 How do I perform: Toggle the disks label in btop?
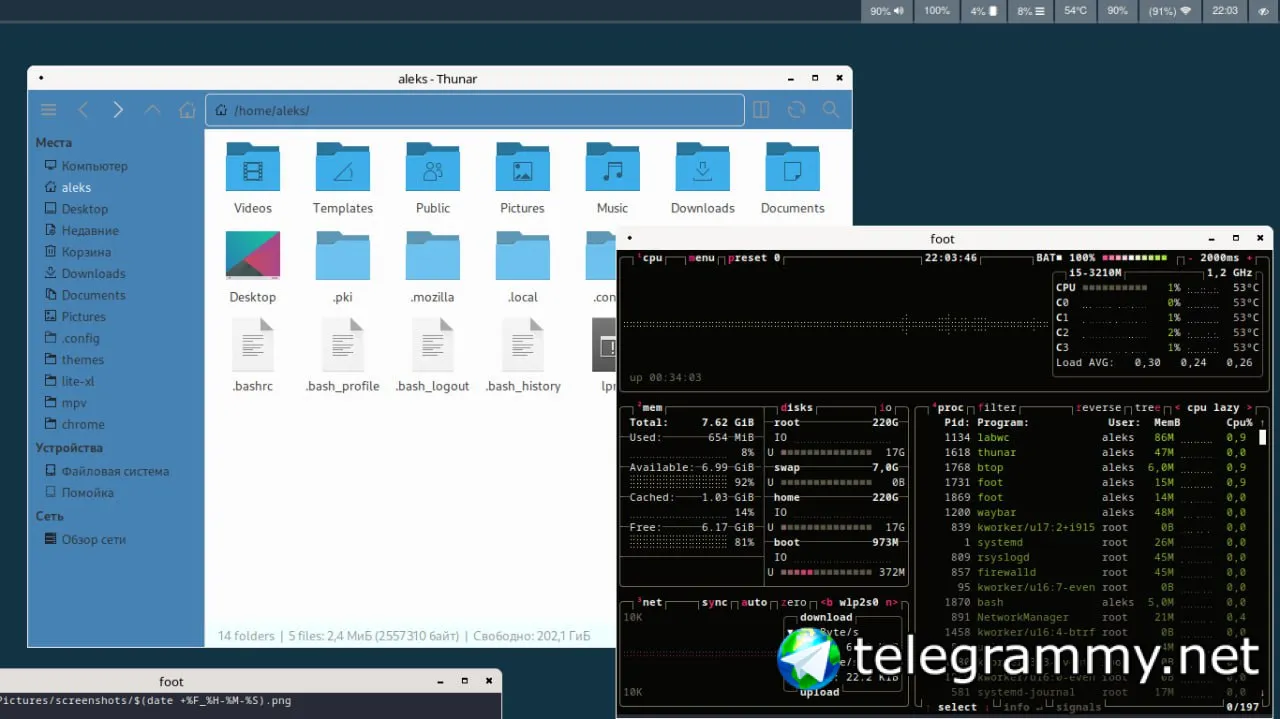[796, 407]
